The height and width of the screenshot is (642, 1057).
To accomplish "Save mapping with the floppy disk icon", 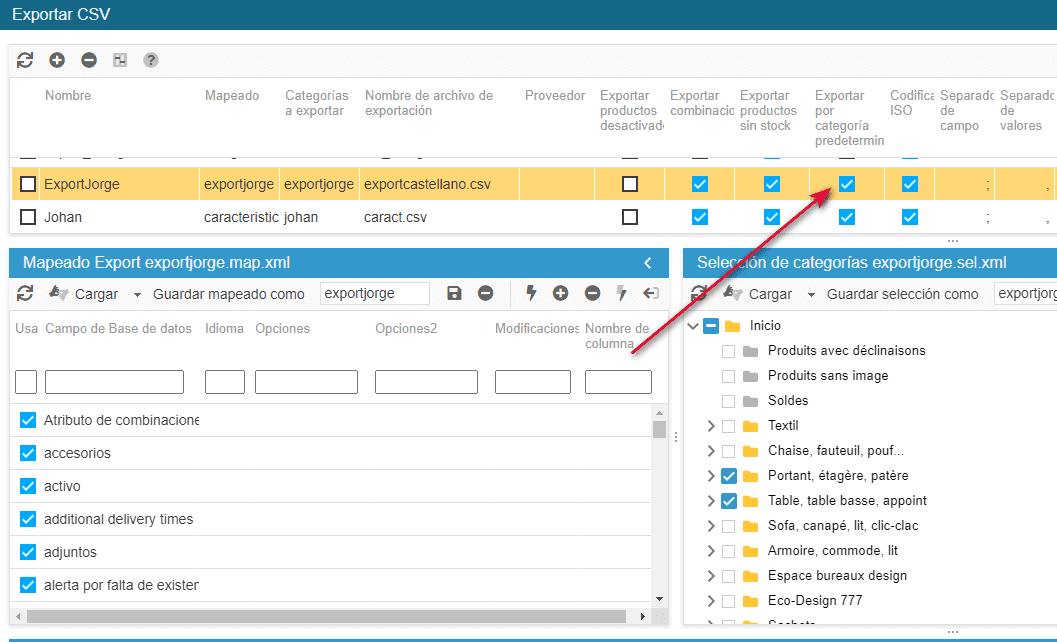I will point(454,293).
